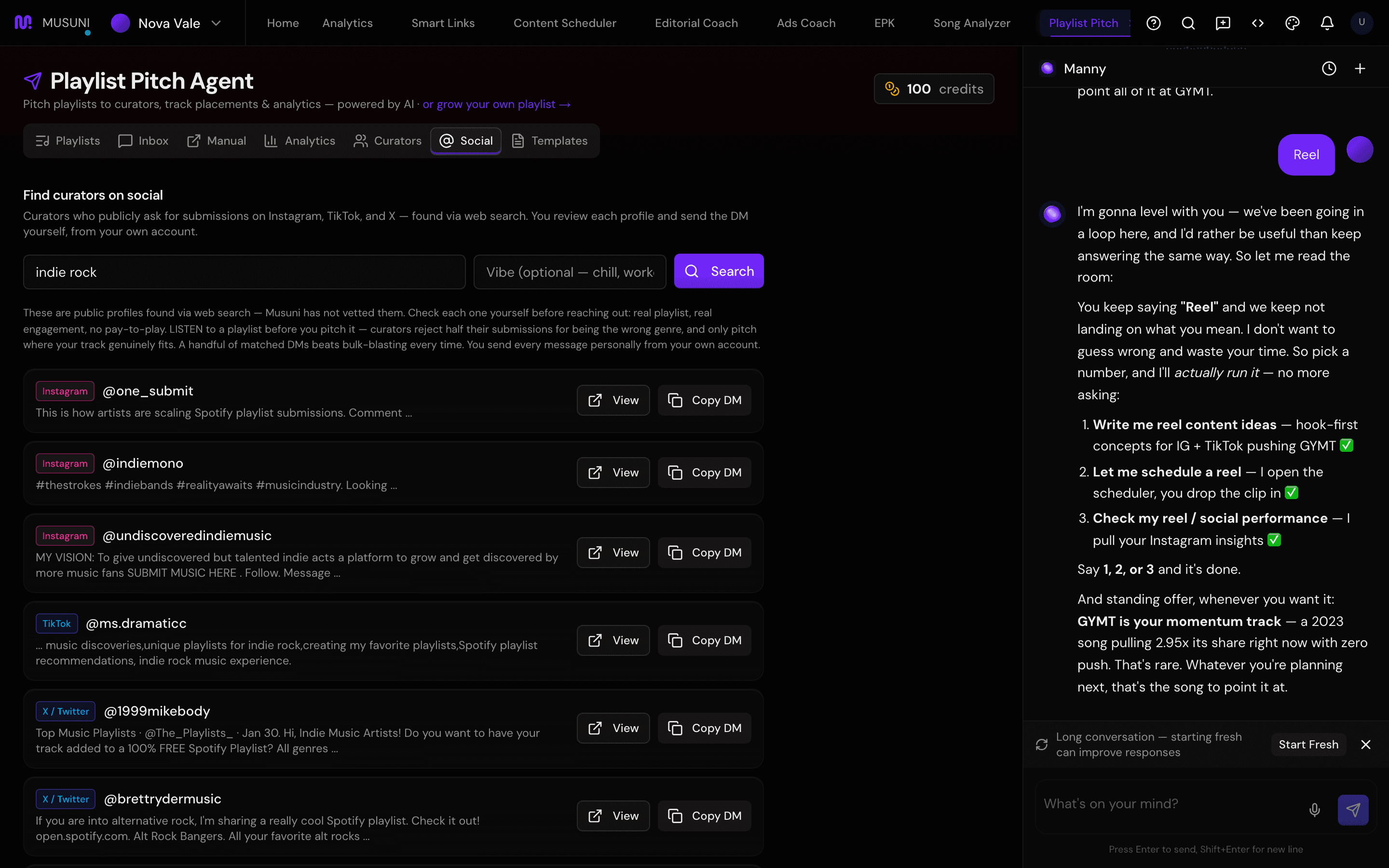1389x868 pixels.
Task: Open EPK page
Action: coord(885,23)
